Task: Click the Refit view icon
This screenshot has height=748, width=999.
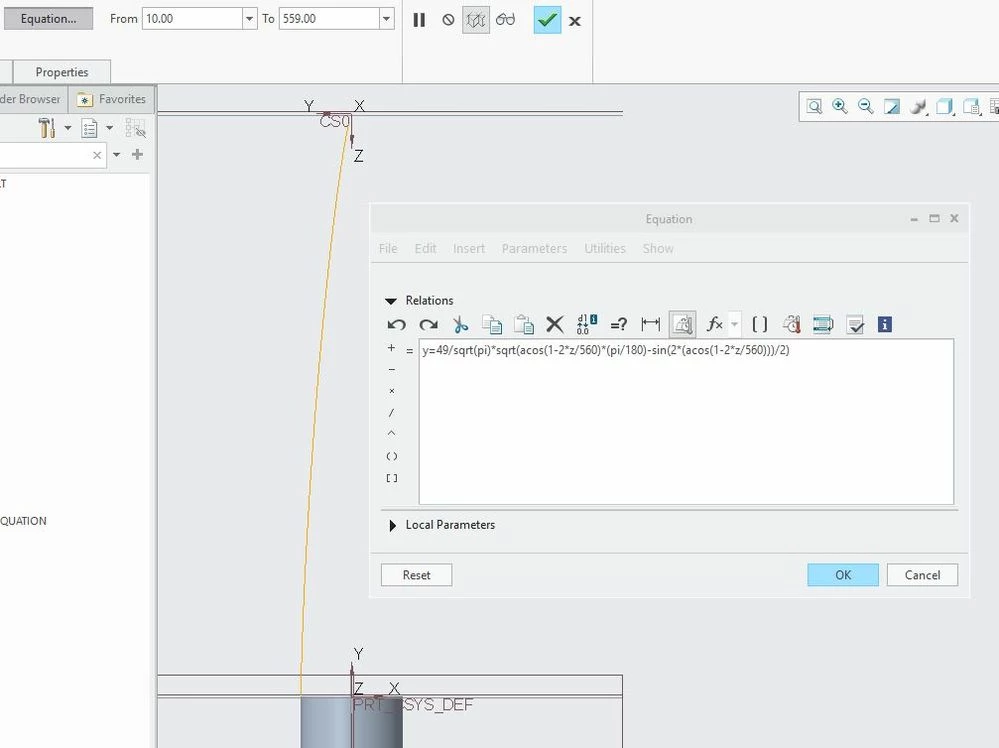Action: tap(814, 106)
